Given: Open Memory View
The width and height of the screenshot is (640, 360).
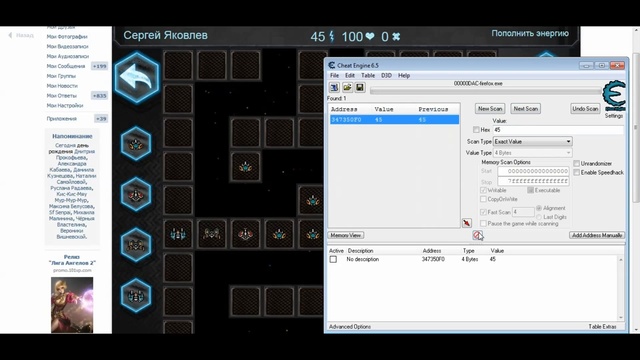Looking at the screenshot, I should (346, 235).
